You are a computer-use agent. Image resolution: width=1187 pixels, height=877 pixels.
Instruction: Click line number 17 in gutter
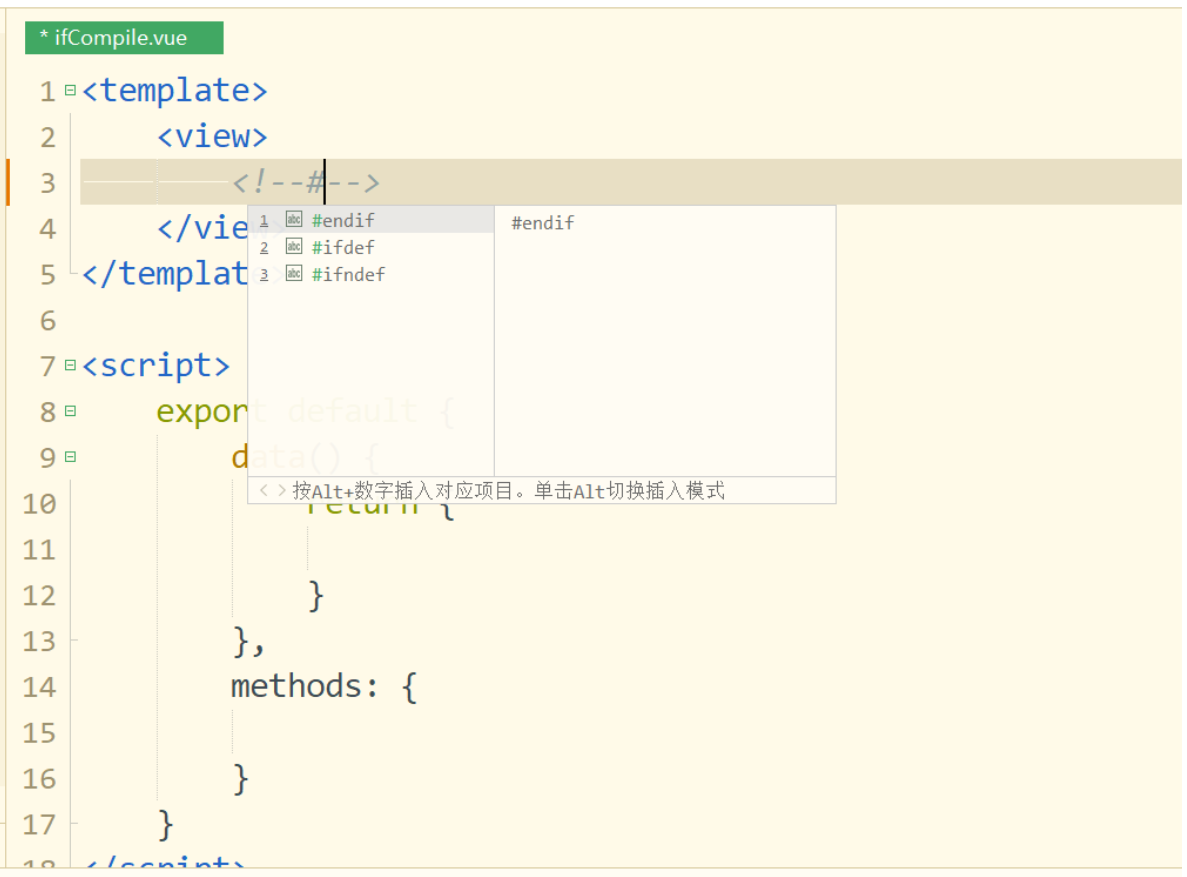(x=39, y=825)
